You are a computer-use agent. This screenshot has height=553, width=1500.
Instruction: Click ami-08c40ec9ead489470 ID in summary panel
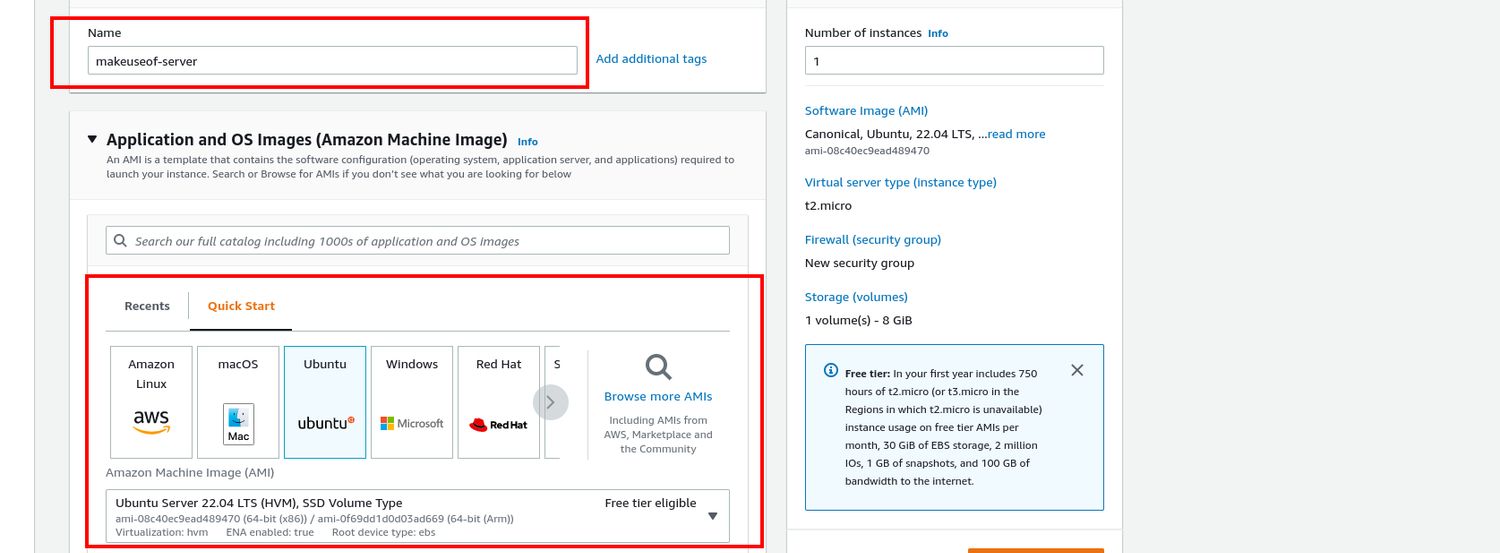coord(867,151)
